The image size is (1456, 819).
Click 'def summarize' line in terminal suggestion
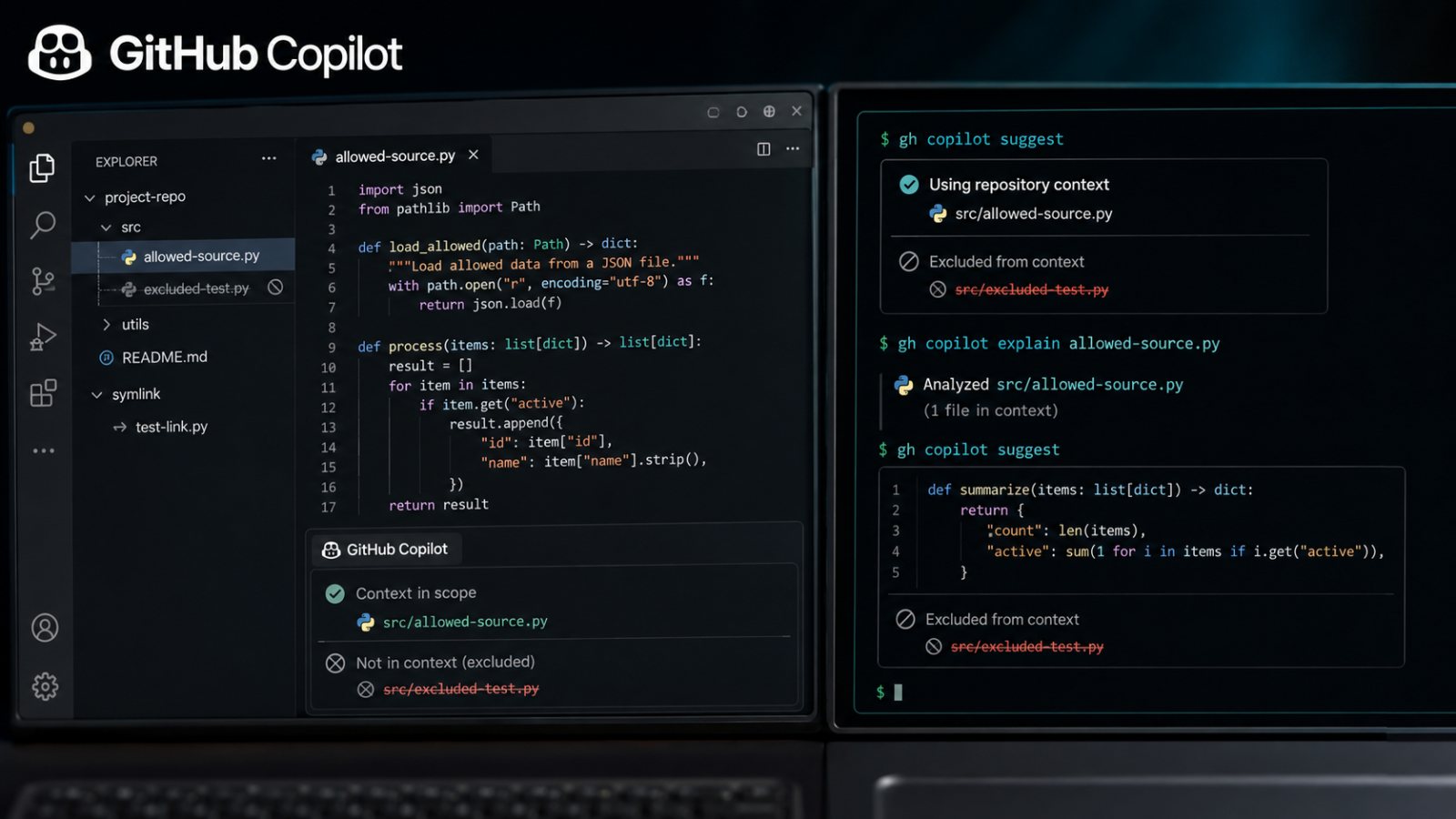tap(1090, 490)
